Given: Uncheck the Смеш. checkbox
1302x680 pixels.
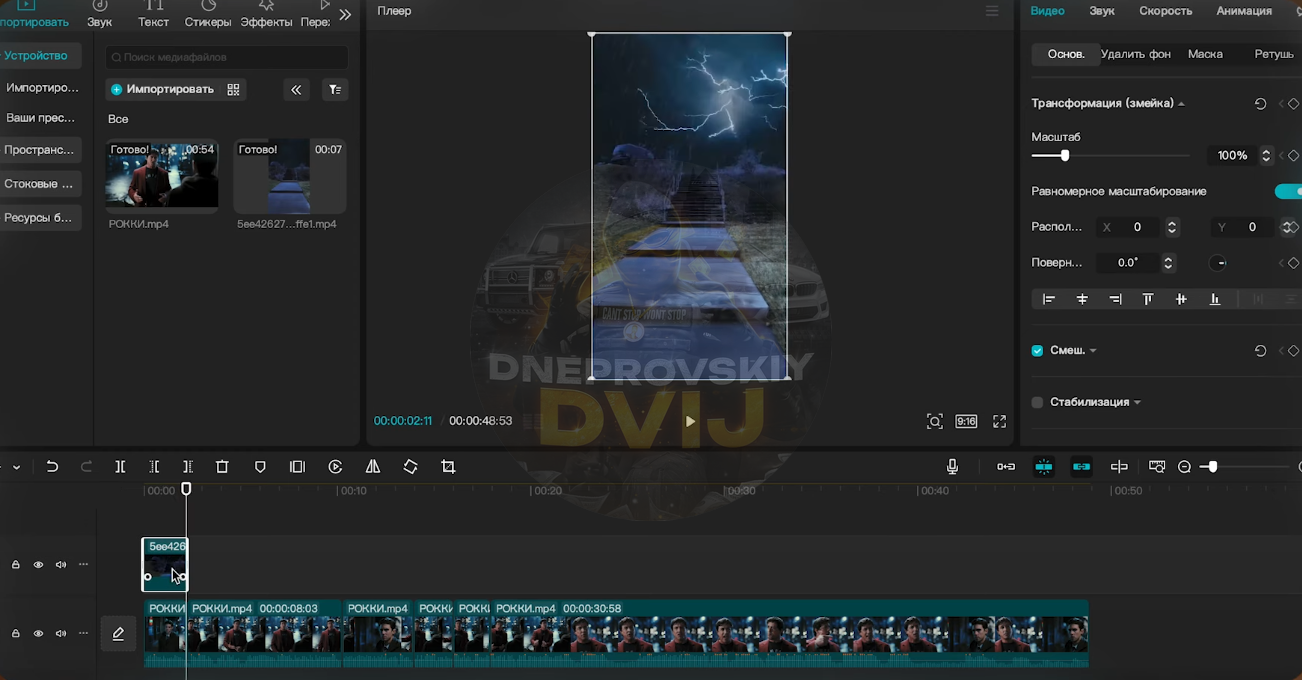Looking at the screenshot, I should pos(1037,351).
